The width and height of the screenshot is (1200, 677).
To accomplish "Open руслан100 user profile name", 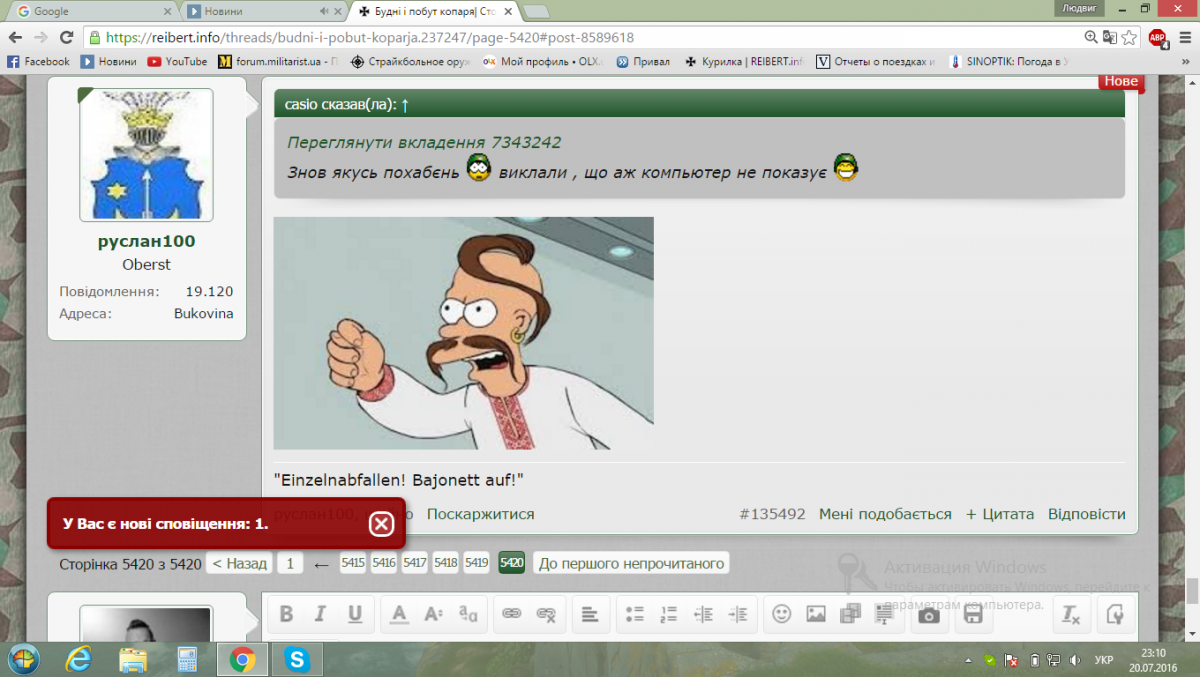I will click(146, 241).
